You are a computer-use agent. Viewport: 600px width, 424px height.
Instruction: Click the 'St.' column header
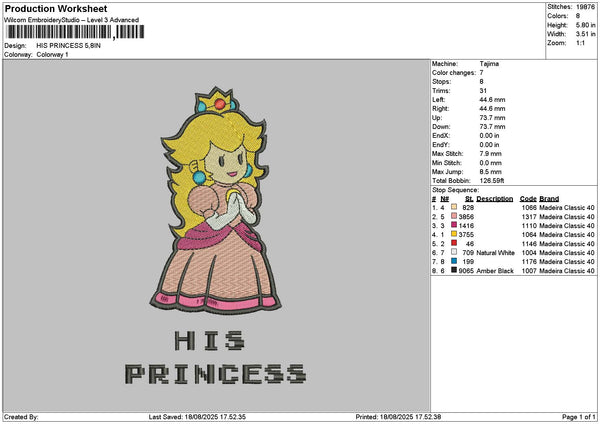click(x=469, y=199)
